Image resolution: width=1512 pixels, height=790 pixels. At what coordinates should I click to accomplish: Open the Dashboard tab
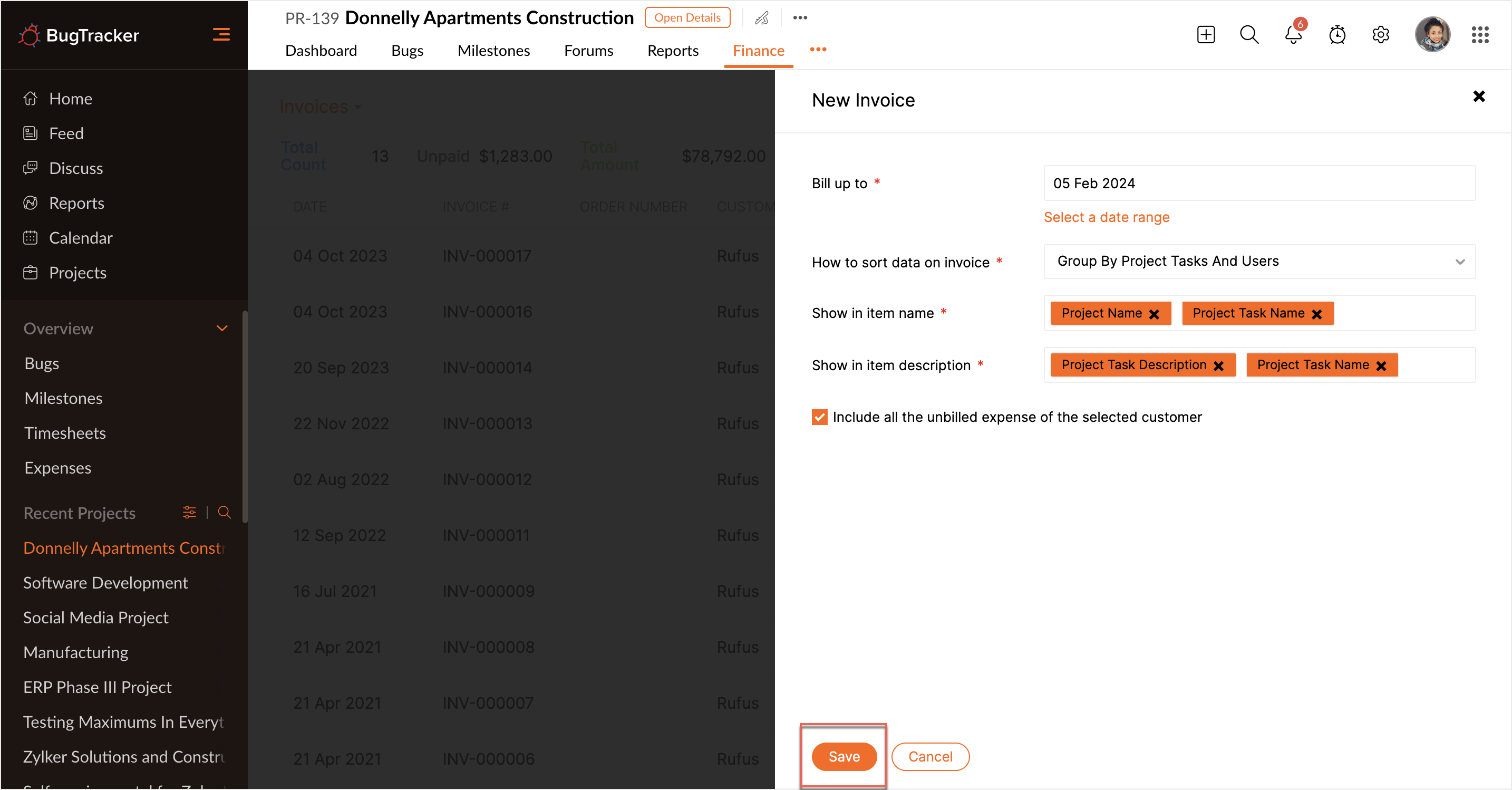coord(321,51)
